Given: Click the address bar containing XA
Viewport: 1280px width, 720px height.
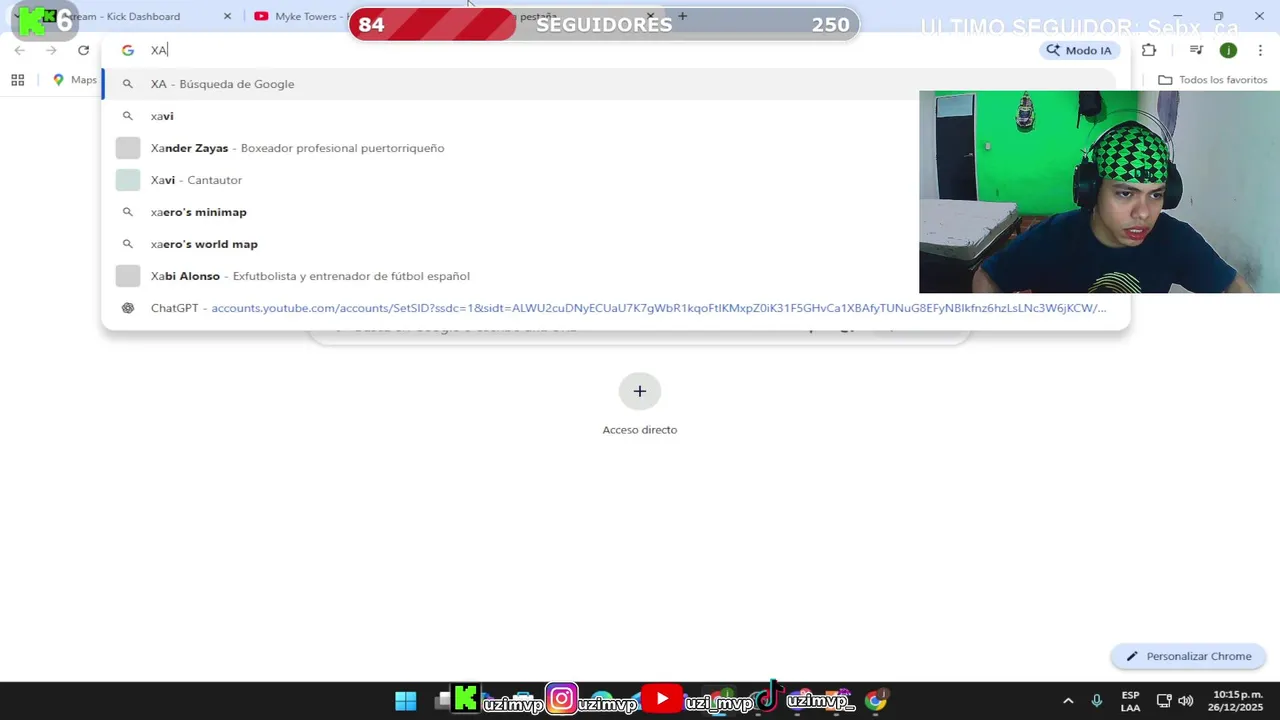Looking at the screenshot, I should (590, 50).
